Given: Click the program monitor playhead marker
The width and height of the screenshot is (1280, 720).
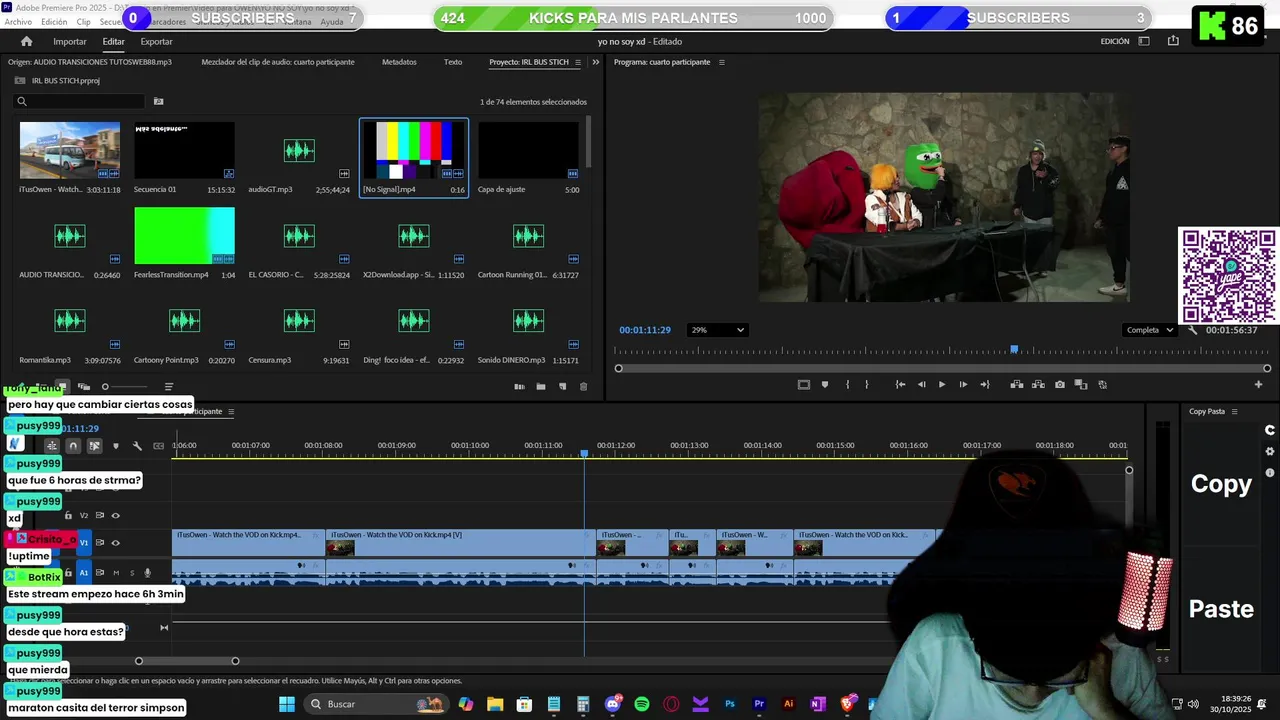Looking at the screenshot, I should click(x=1014, y=350).
